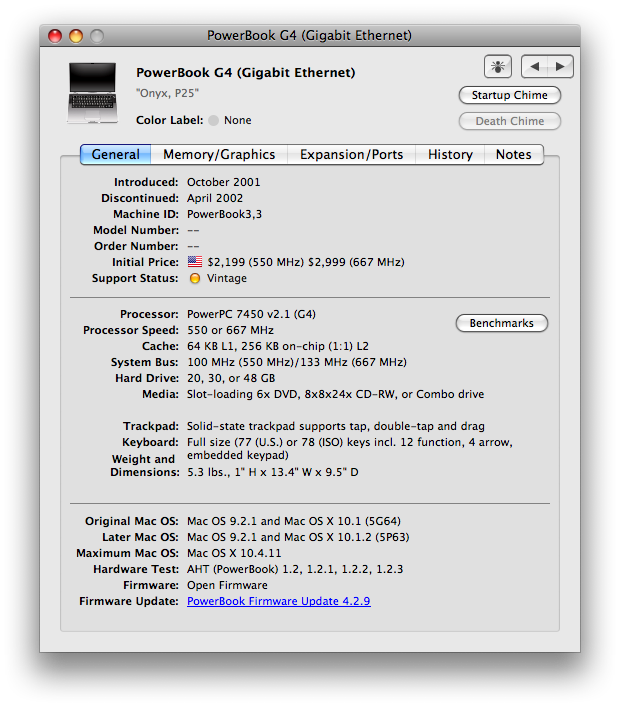Screen dimensions: 620x707
Task: Click the heading "PowerBook G4 (Gigabit Ethernet)"
Action: [x=246, y=73]
